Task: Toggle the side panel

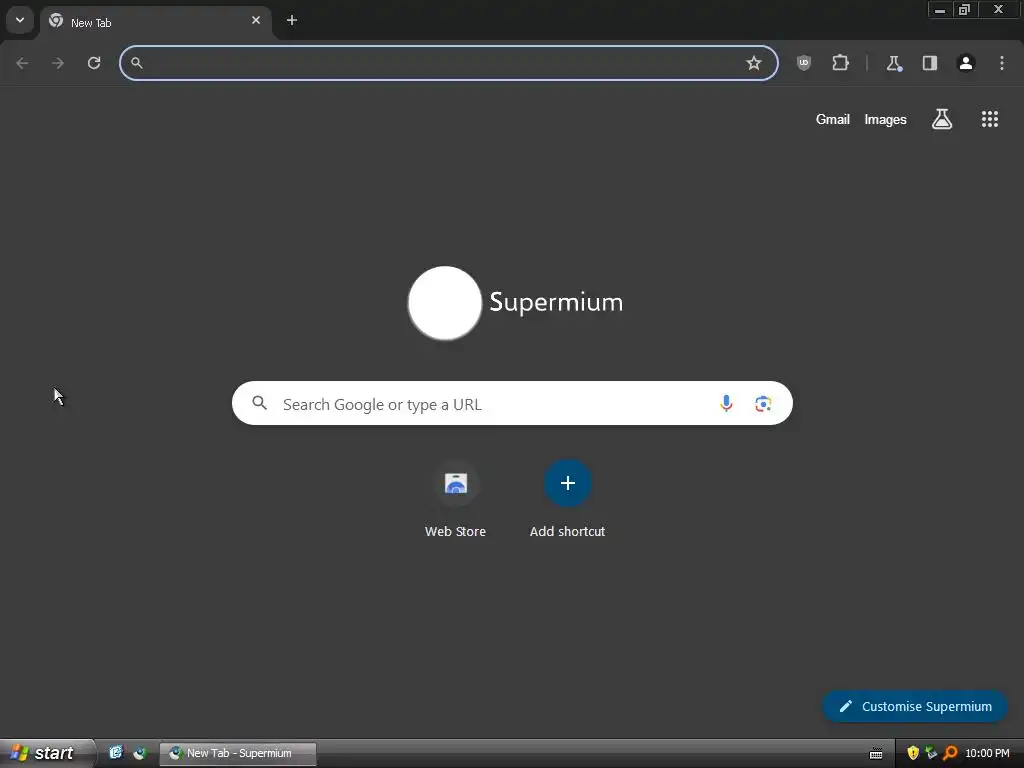Action: [930, 63]
